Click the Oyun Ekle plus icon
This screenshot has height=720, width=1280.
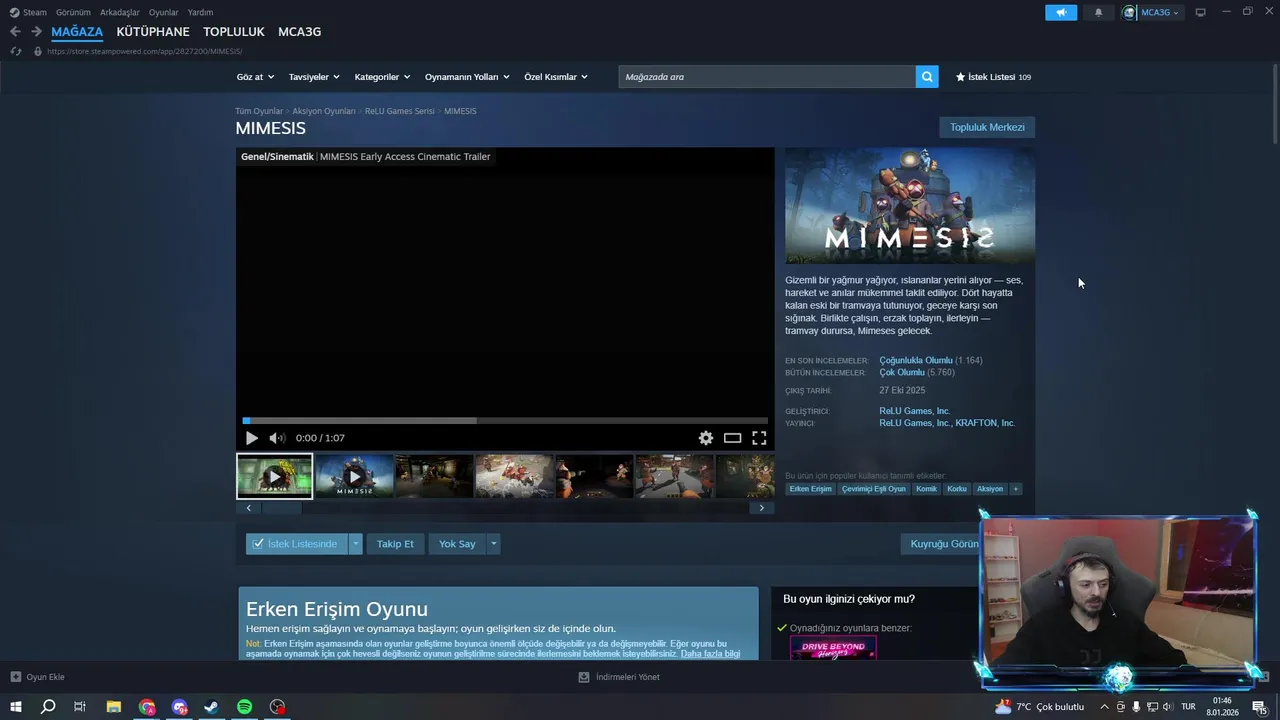(16, 677)
